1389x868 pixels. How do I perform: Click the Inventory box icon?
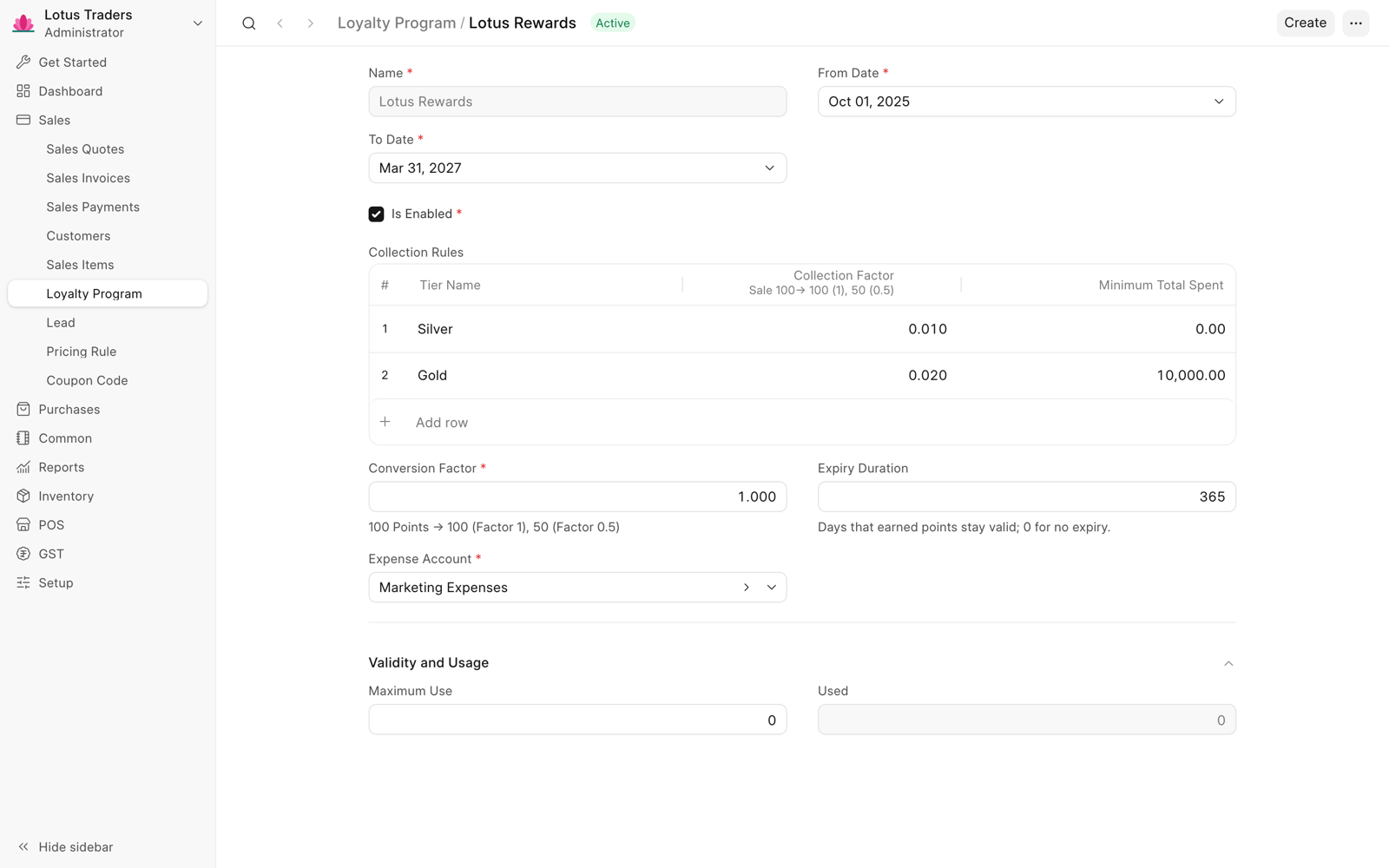(x=23, y=496)
